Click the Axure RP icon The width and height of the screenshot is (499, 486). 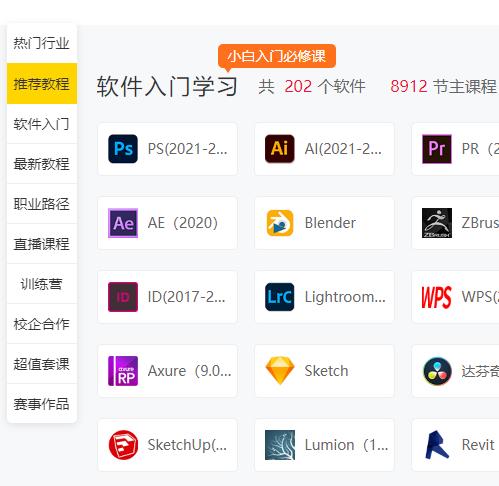coord(123,371)
